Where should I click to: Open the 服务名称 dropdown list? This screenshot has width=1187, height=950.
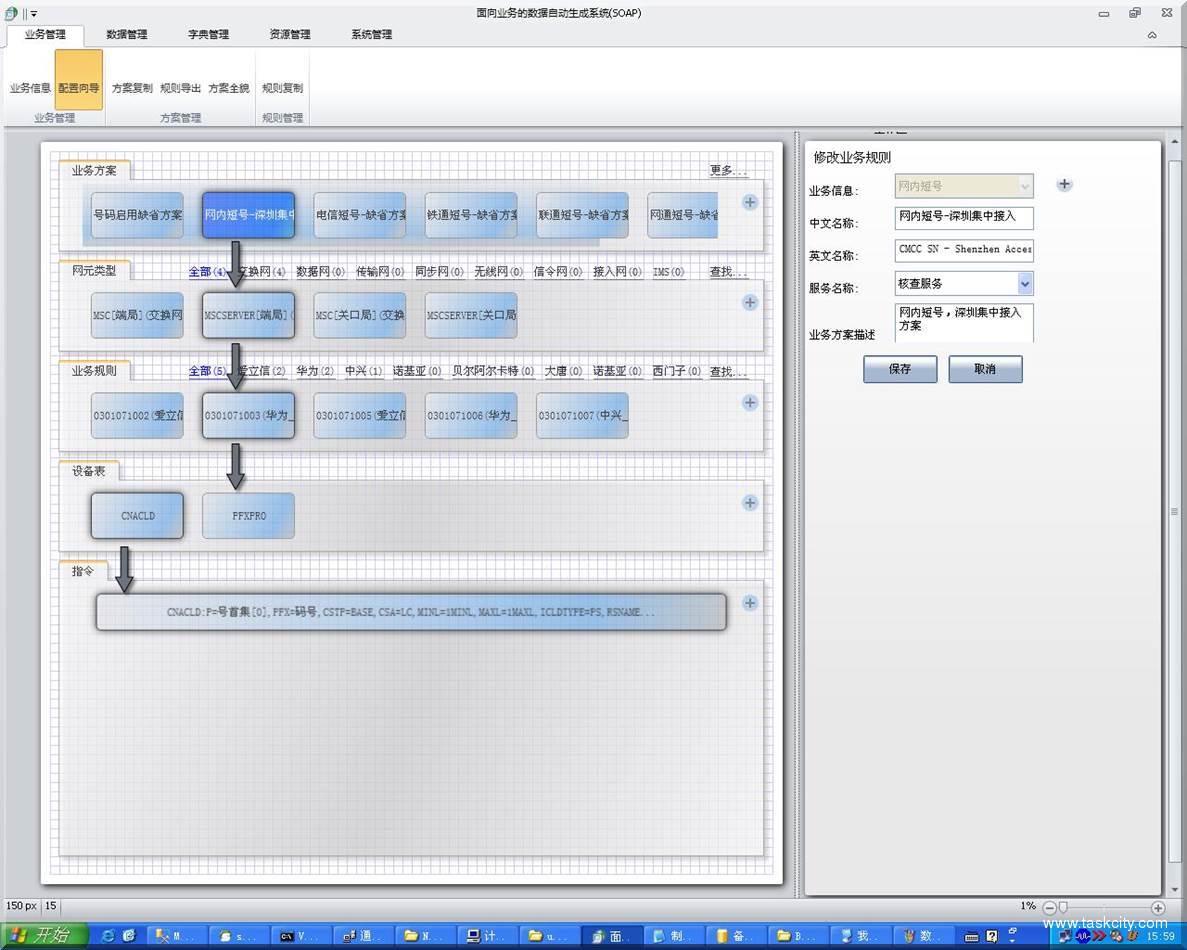(1024, 284)
